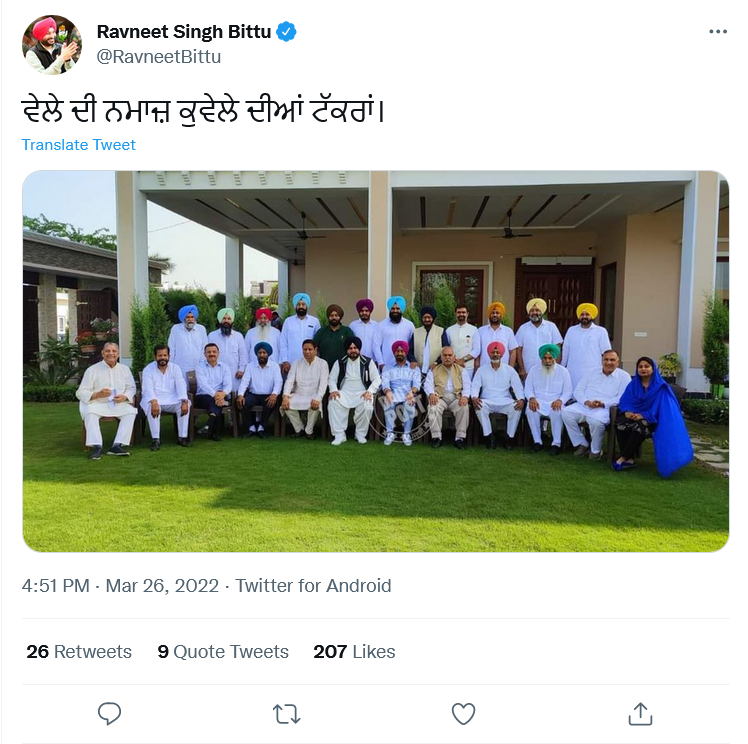Click the blue verified badge
This screenshot has width=748, height=744.
[286, 31]
